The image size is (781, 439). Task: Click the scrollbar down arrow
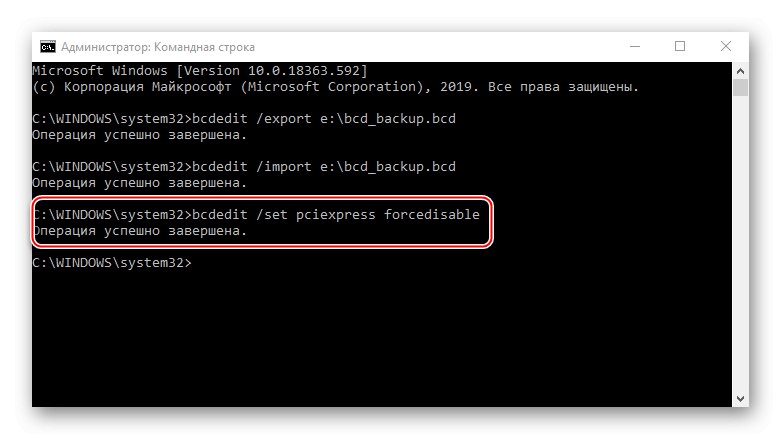[x=741, y=399]
